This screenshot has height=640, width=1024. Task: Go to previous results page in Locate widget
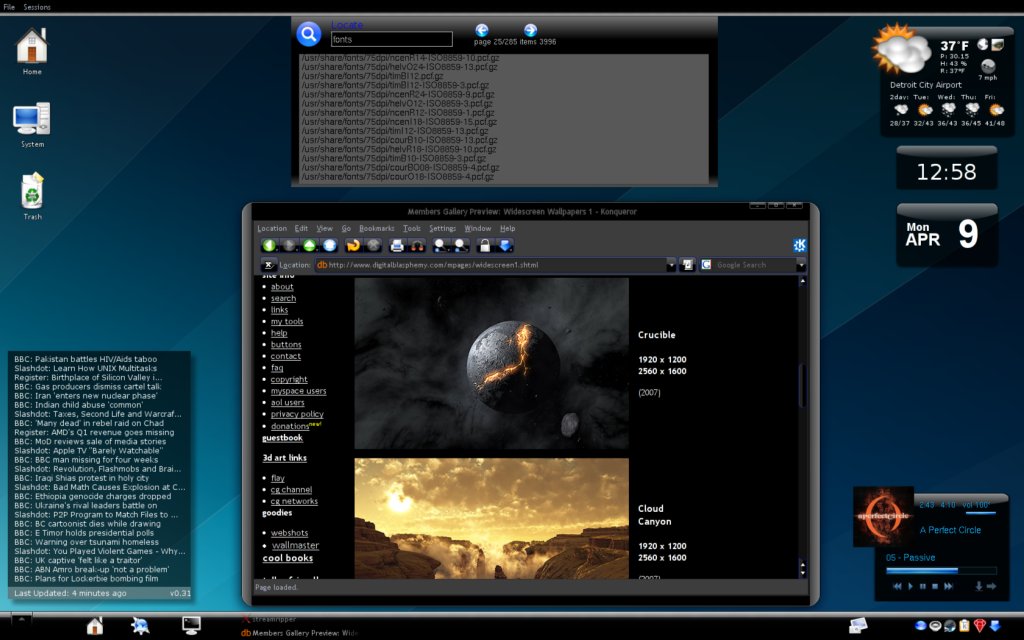click(x=482, y=30)
